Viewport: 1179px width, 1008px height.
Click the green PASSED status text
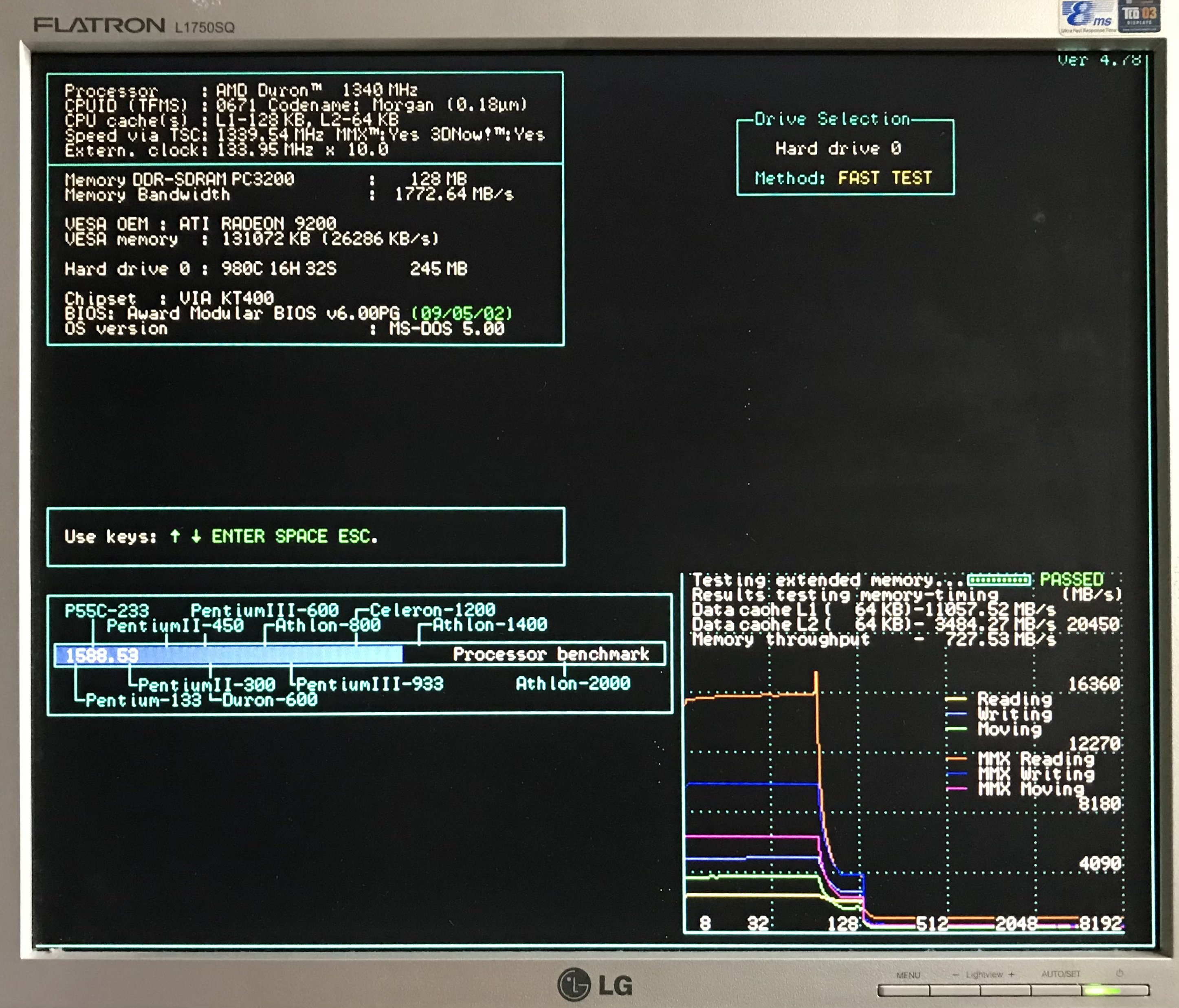tap(1071, 579)
